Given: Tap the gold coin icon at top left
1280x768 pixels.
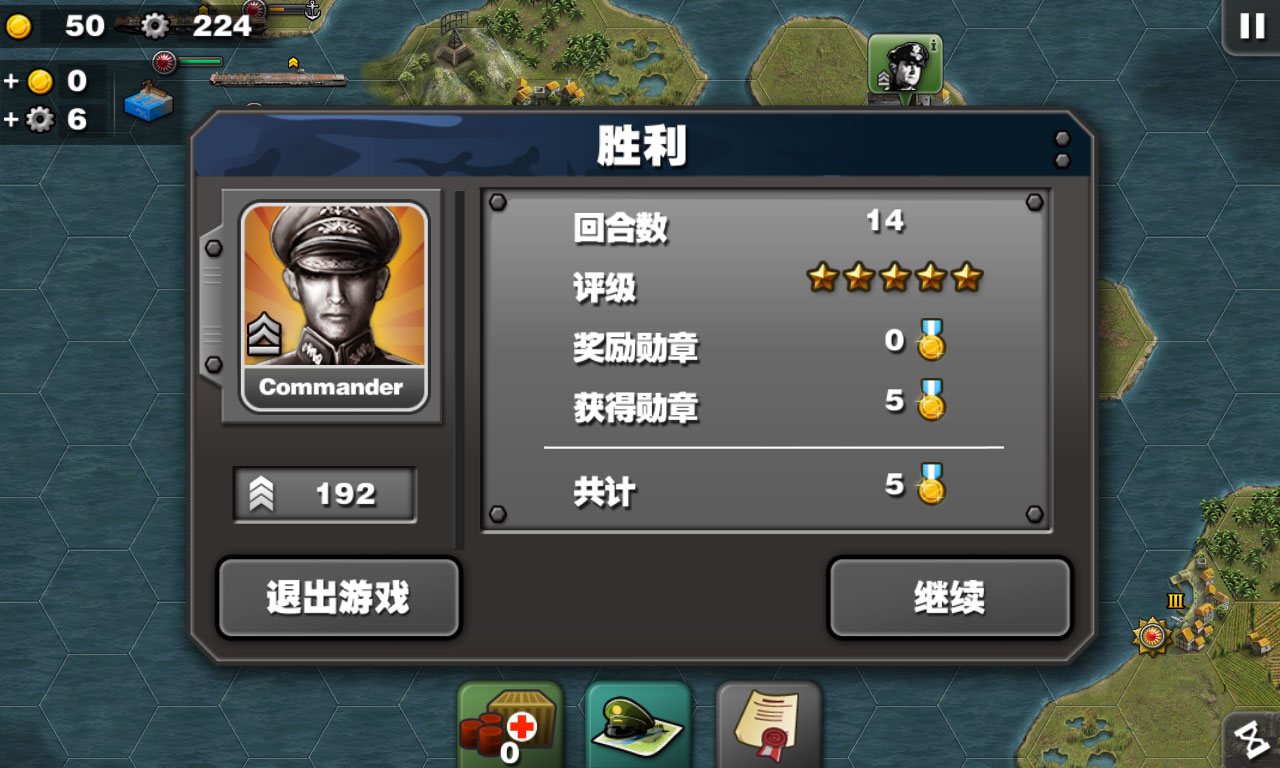Looking at the screenshot, I should 18,27.
